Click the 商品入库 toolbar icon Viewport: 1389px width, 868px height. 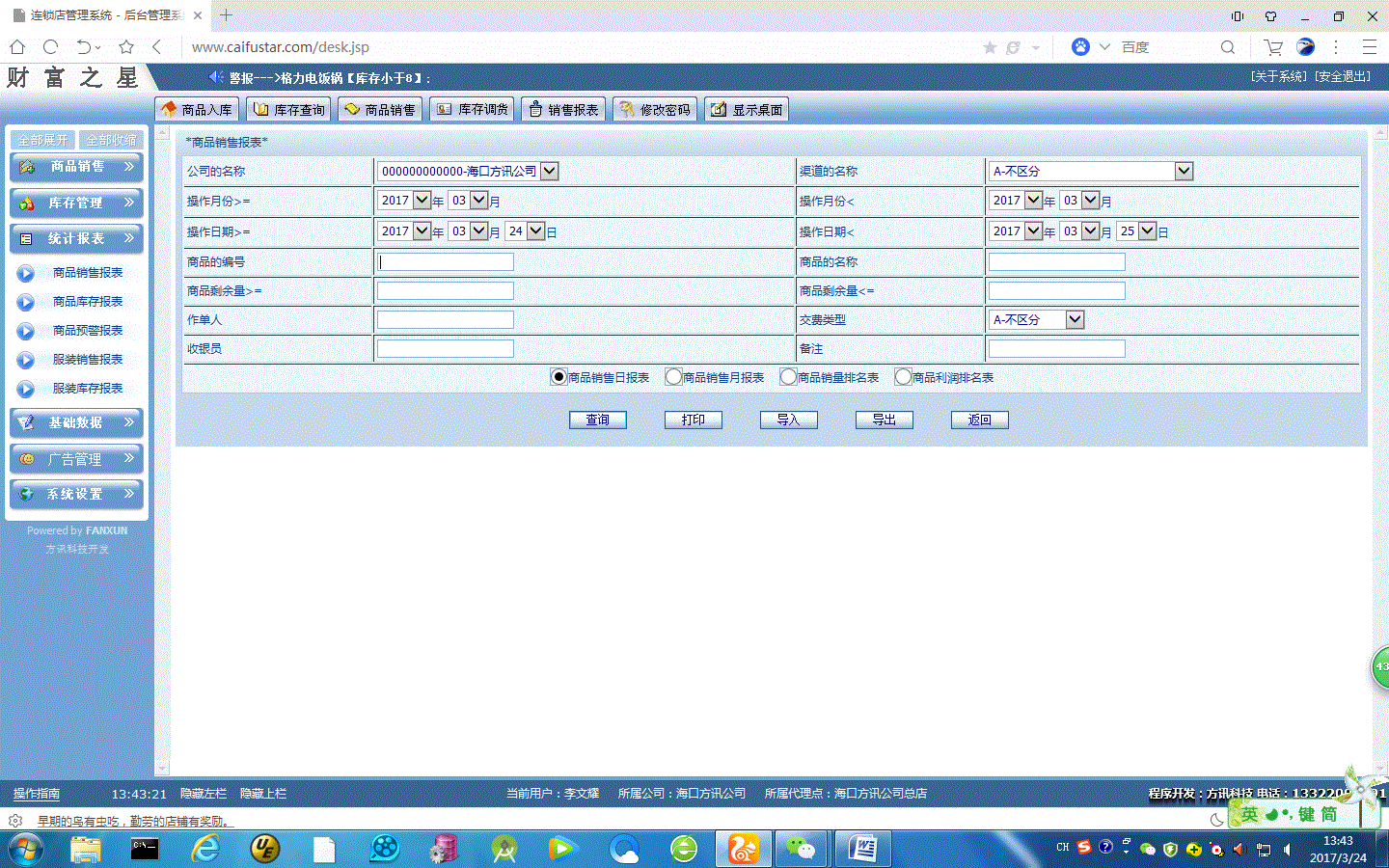(x=170, y=109)
